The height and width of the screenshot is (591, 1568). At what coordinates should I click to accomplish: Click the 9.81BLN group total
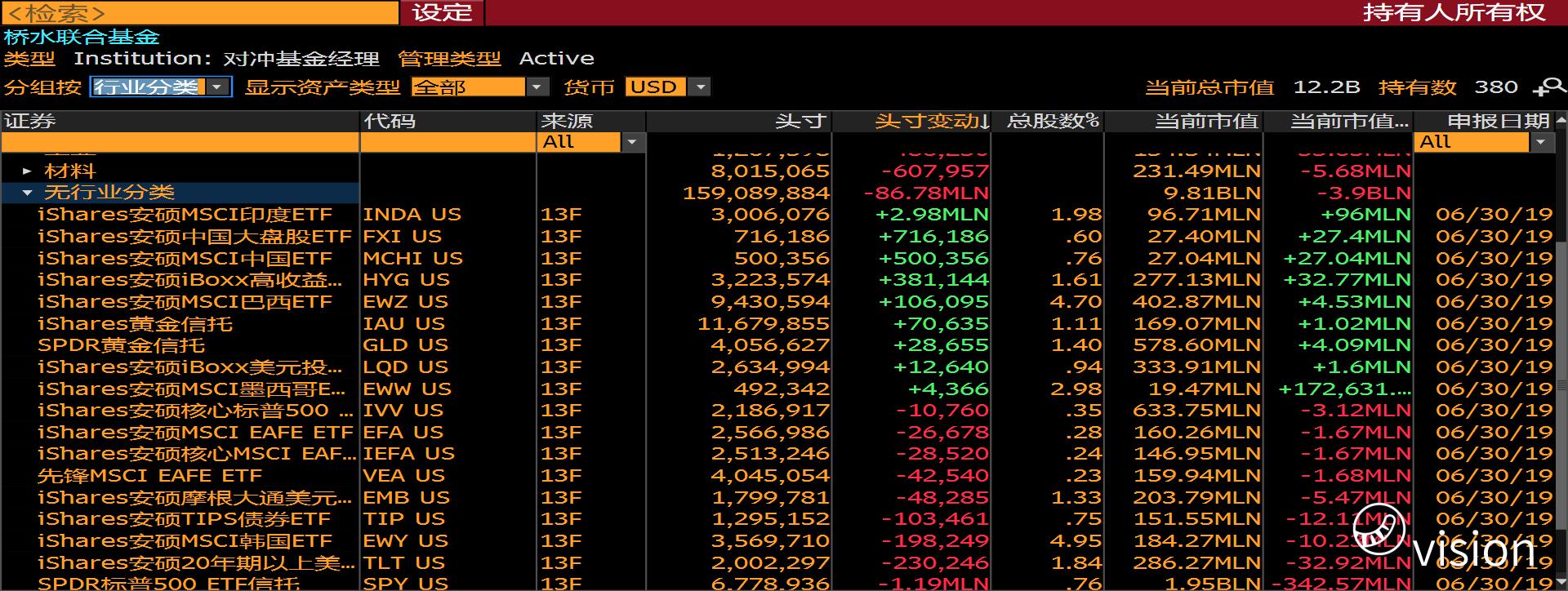tap(1213, 193)
